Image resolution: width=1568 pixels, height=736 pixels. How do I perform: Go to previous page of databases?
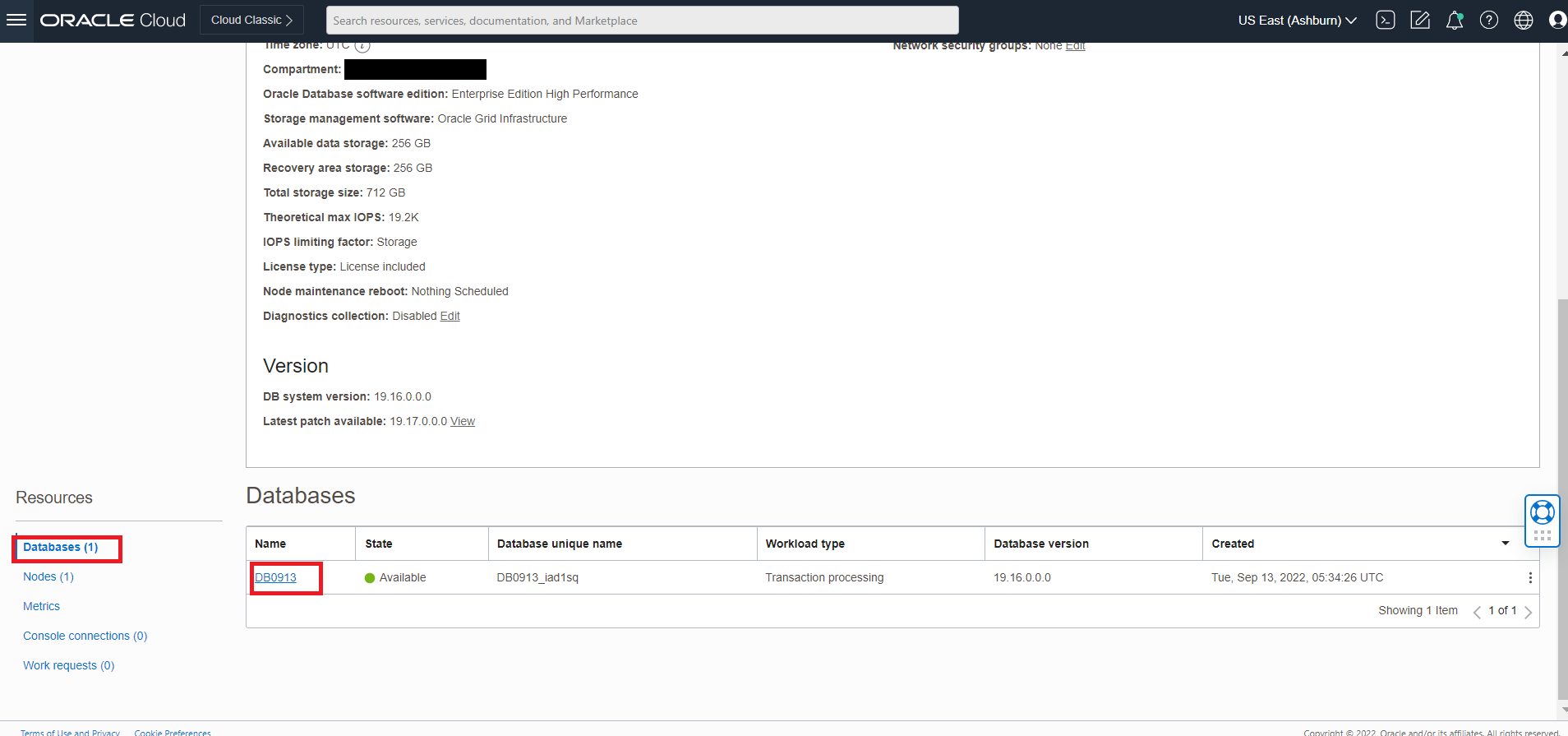click(1477, 612)
